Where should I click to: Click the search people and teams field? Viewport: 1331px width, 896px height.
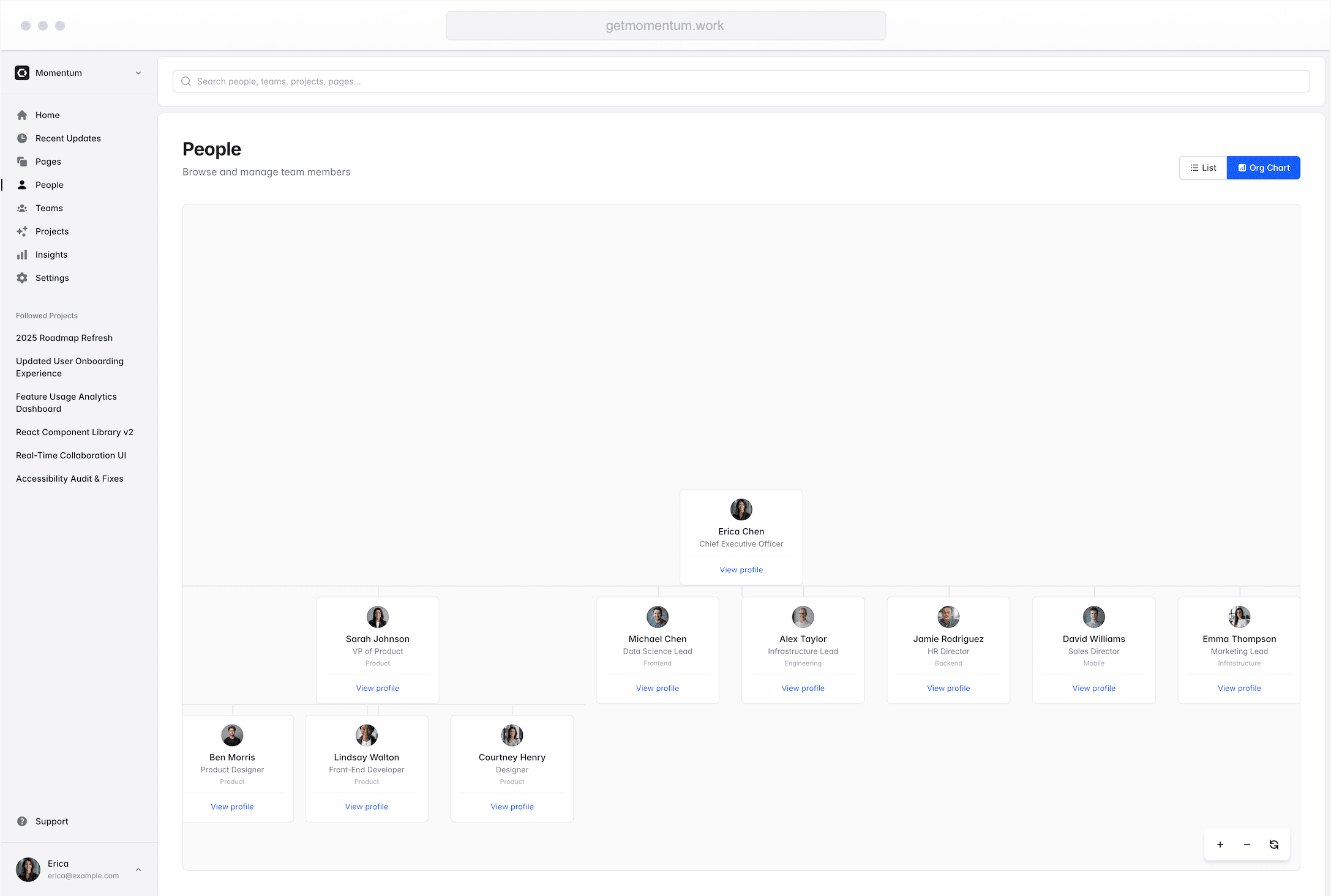point(741,81)
